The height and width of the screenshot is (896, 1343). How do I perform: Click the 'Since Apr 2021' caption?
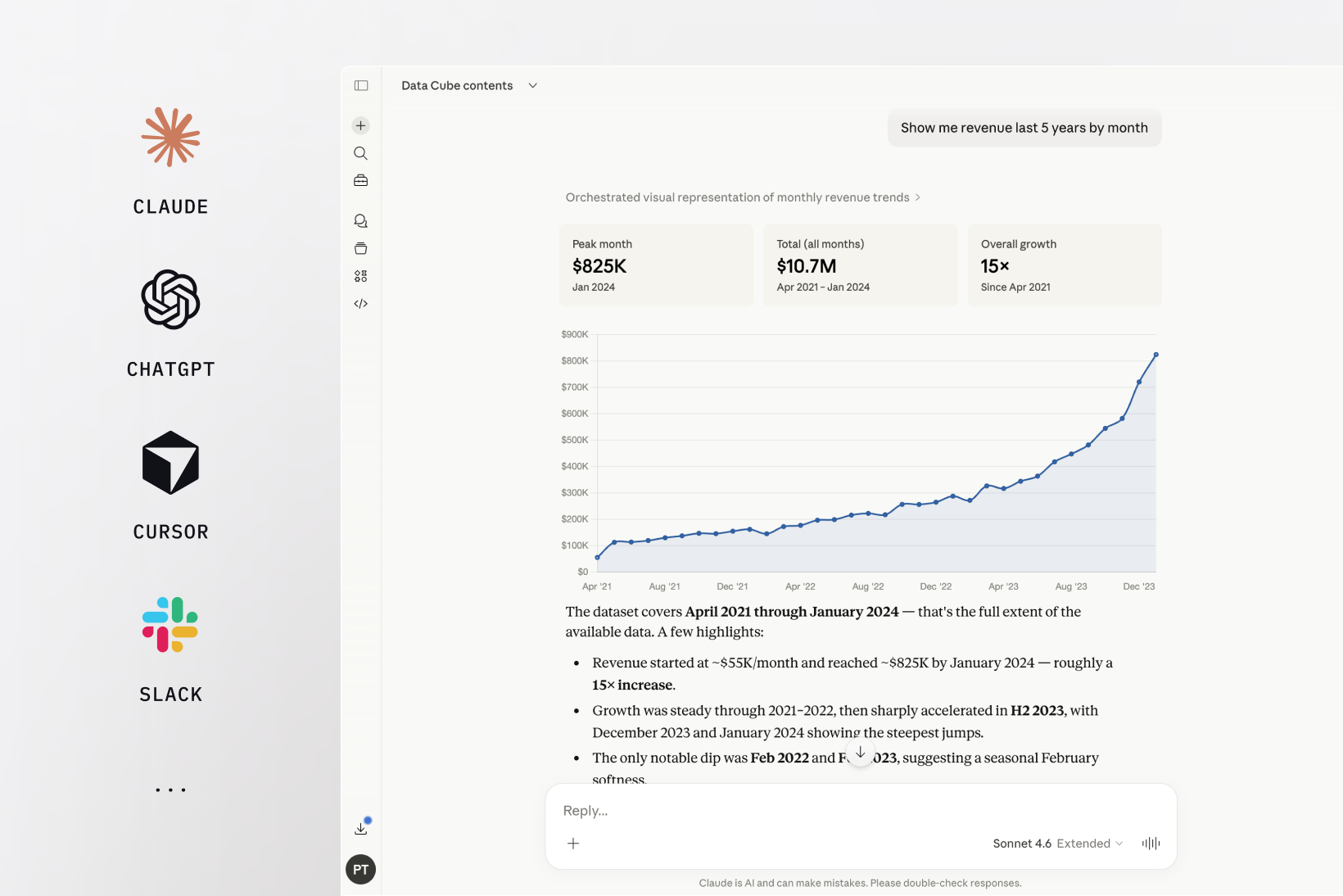pyautogui.click(x=1015, y=287)
